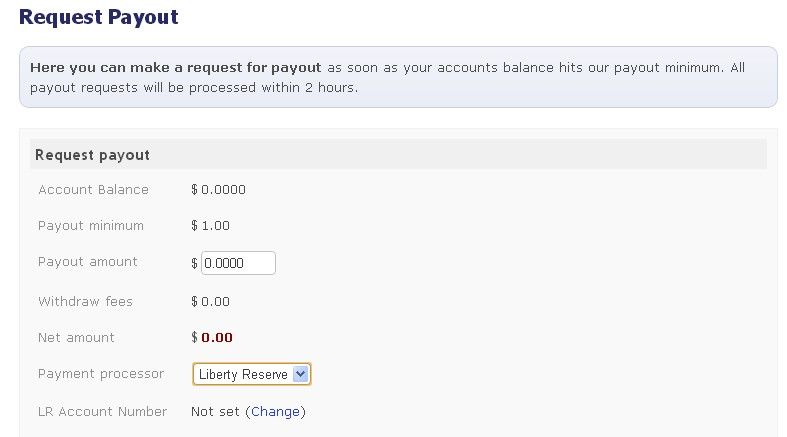Viewport: 787px width, 437px height.
Task: Click the Payment processor label
Action: [x=101, y=374]
